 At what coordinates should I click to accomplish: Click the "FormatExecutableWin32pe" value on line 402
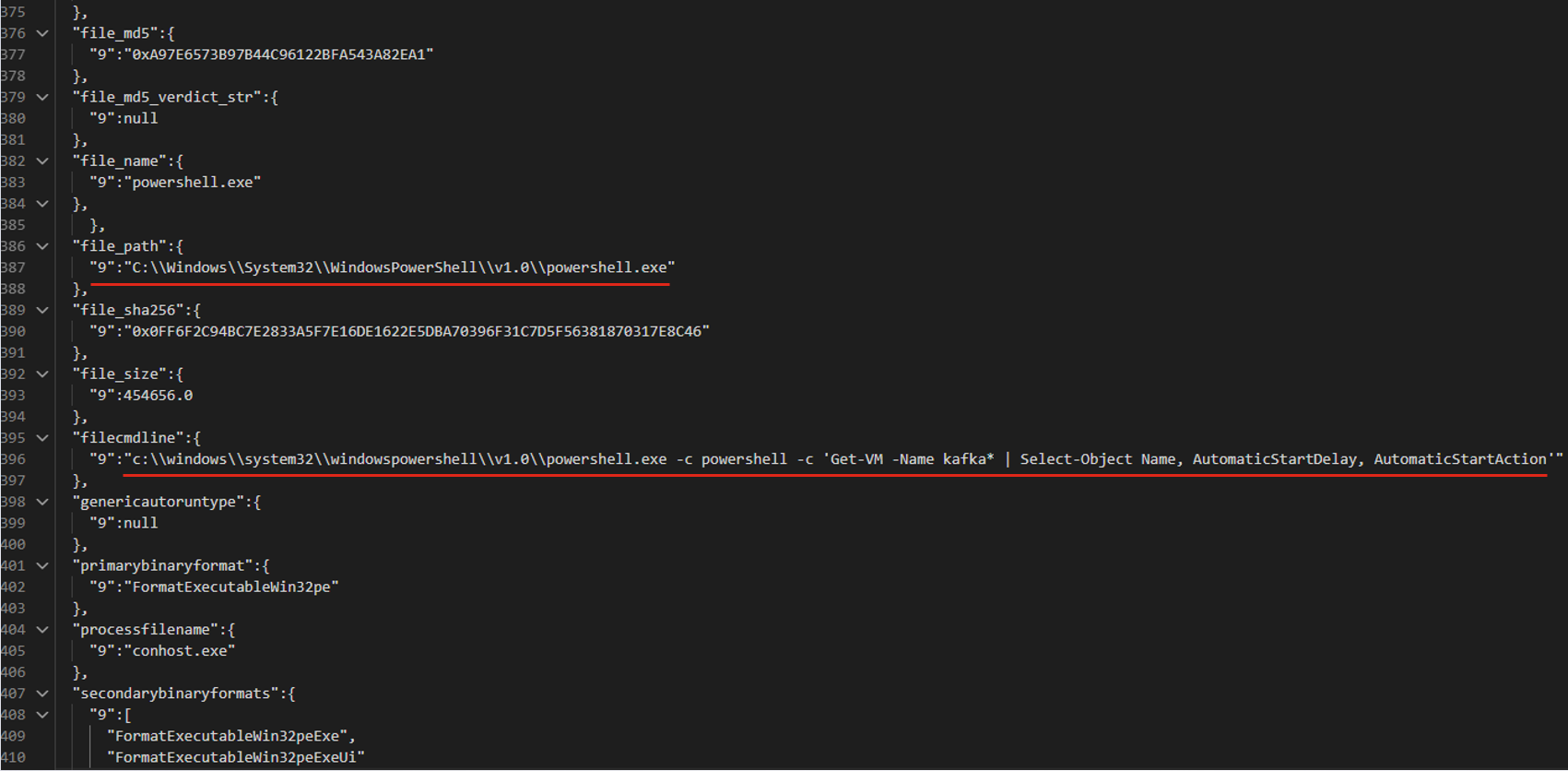pos(231,587)
